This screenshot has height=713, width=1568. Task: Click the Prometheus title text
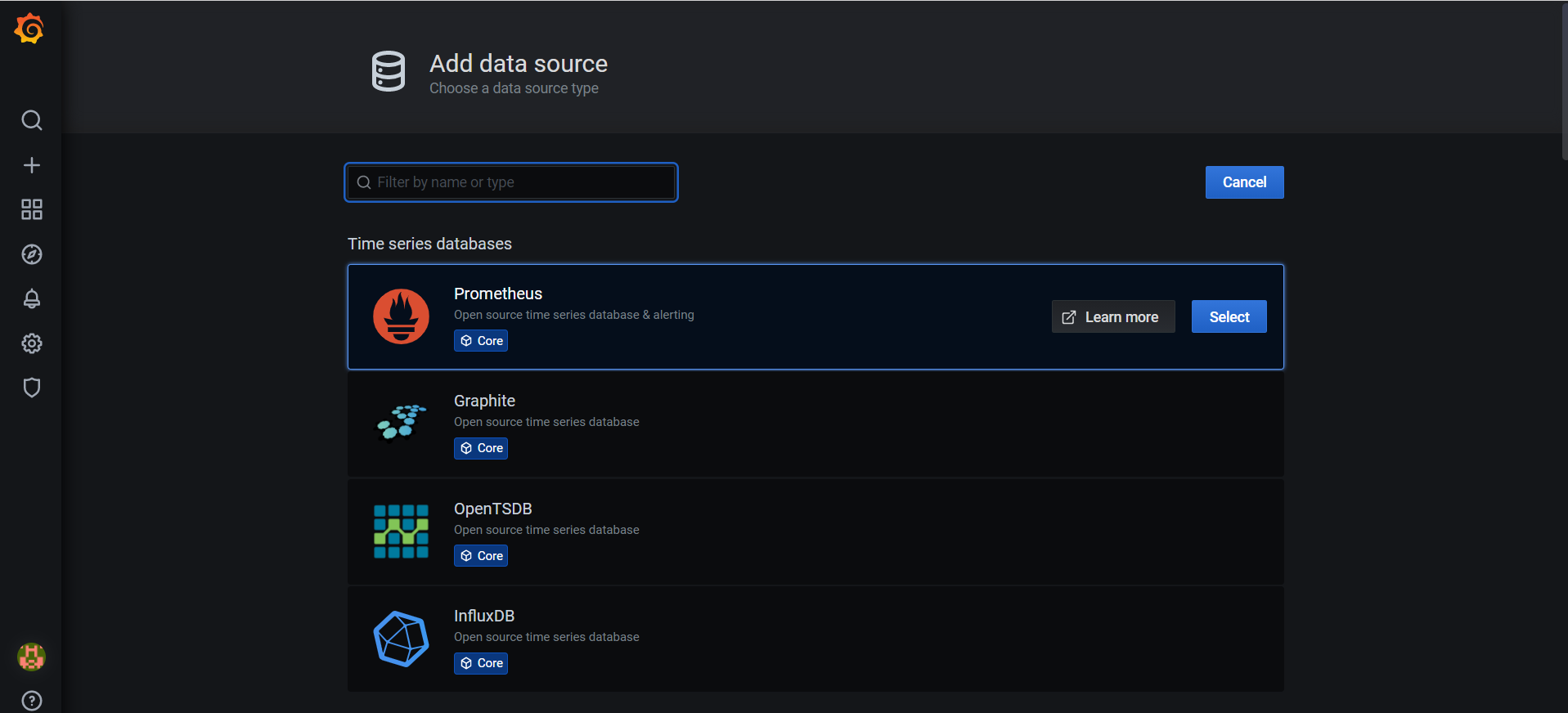click(x=498, y=294)
